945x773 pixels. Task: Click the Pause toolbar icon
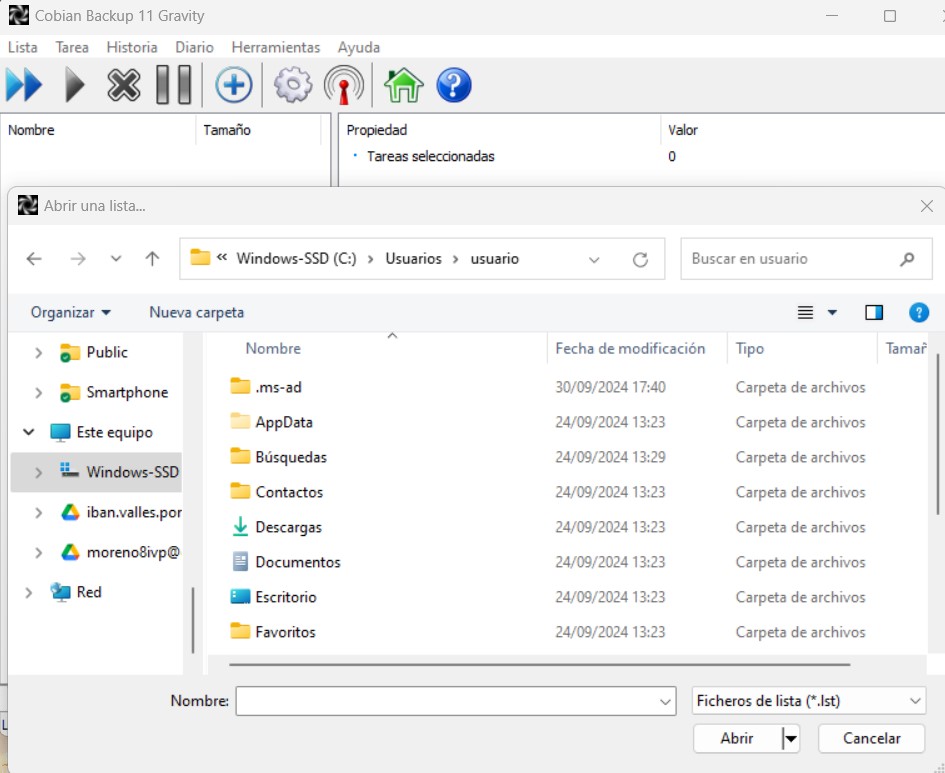tap(173, 85)
